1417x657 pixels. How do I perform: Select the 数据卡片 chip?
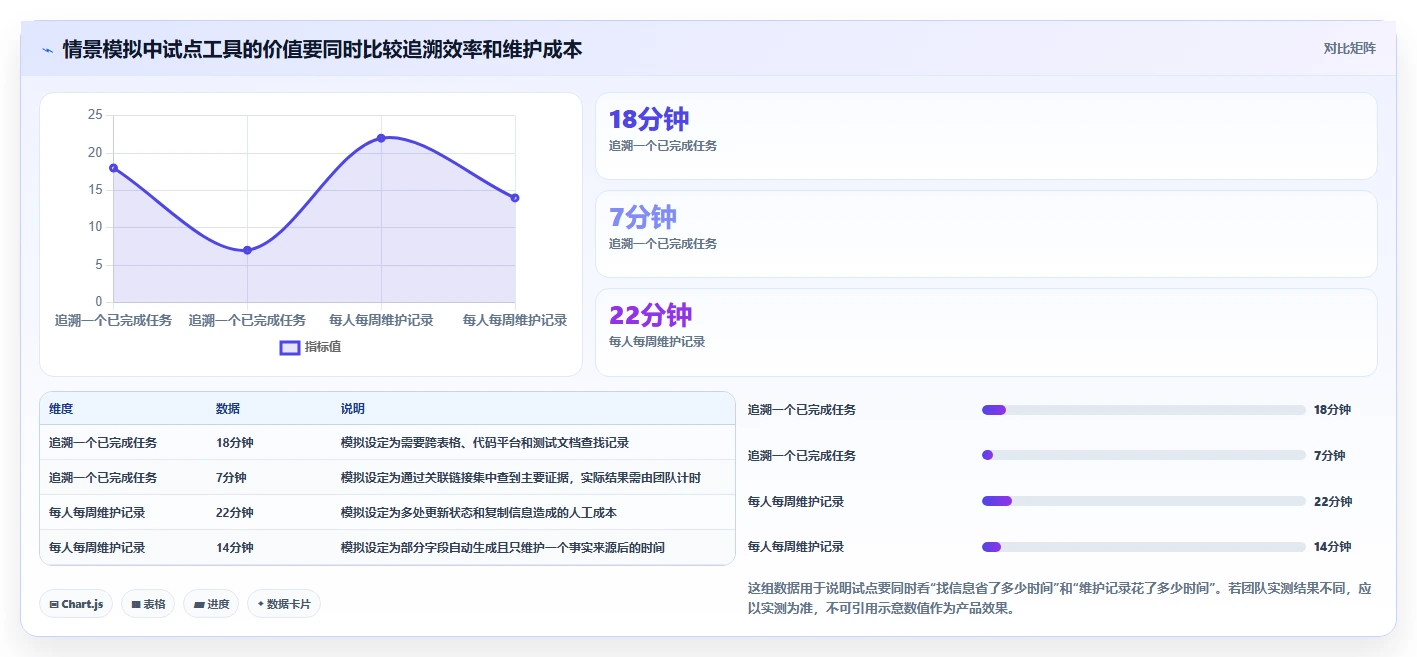coord(284,604)
